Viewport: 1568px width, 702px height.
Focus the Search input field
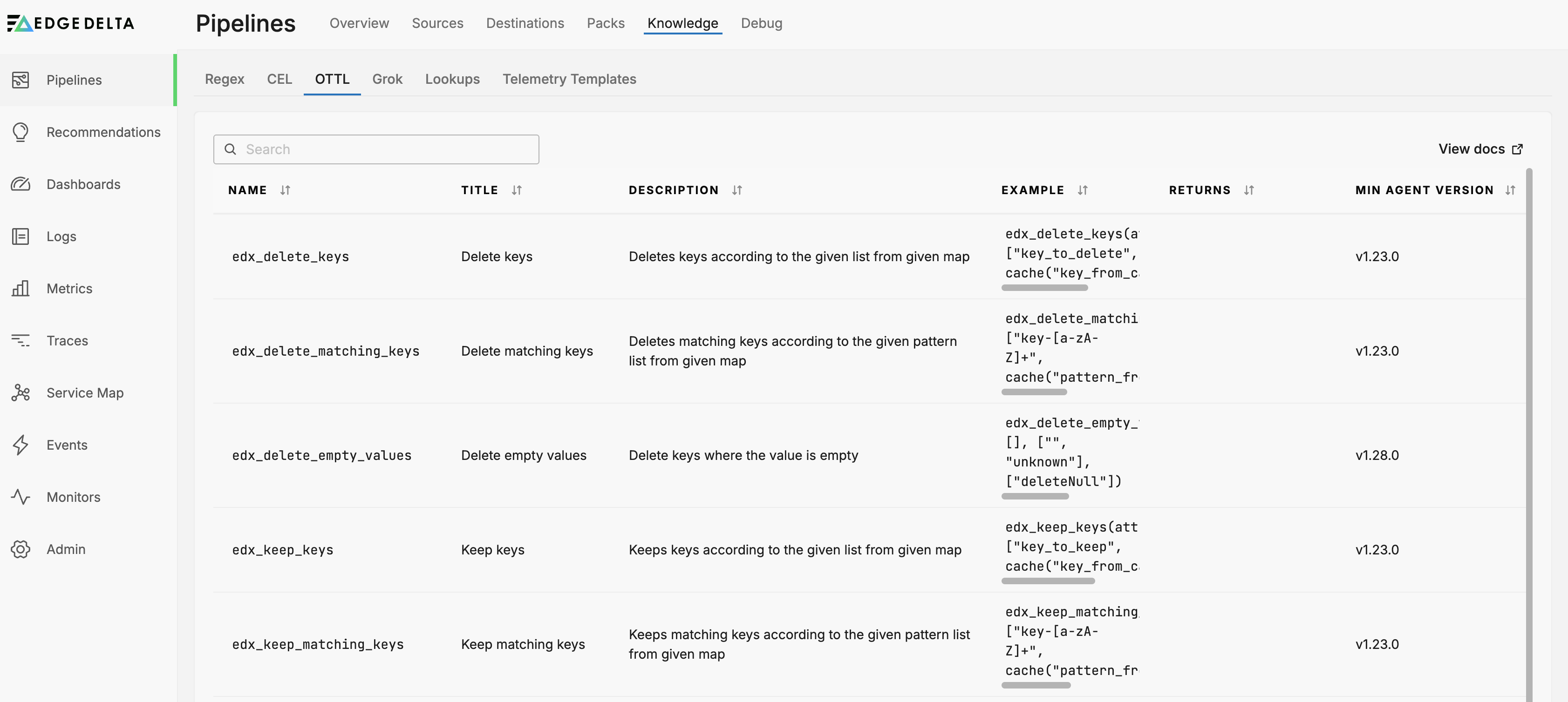click(376, 149)
